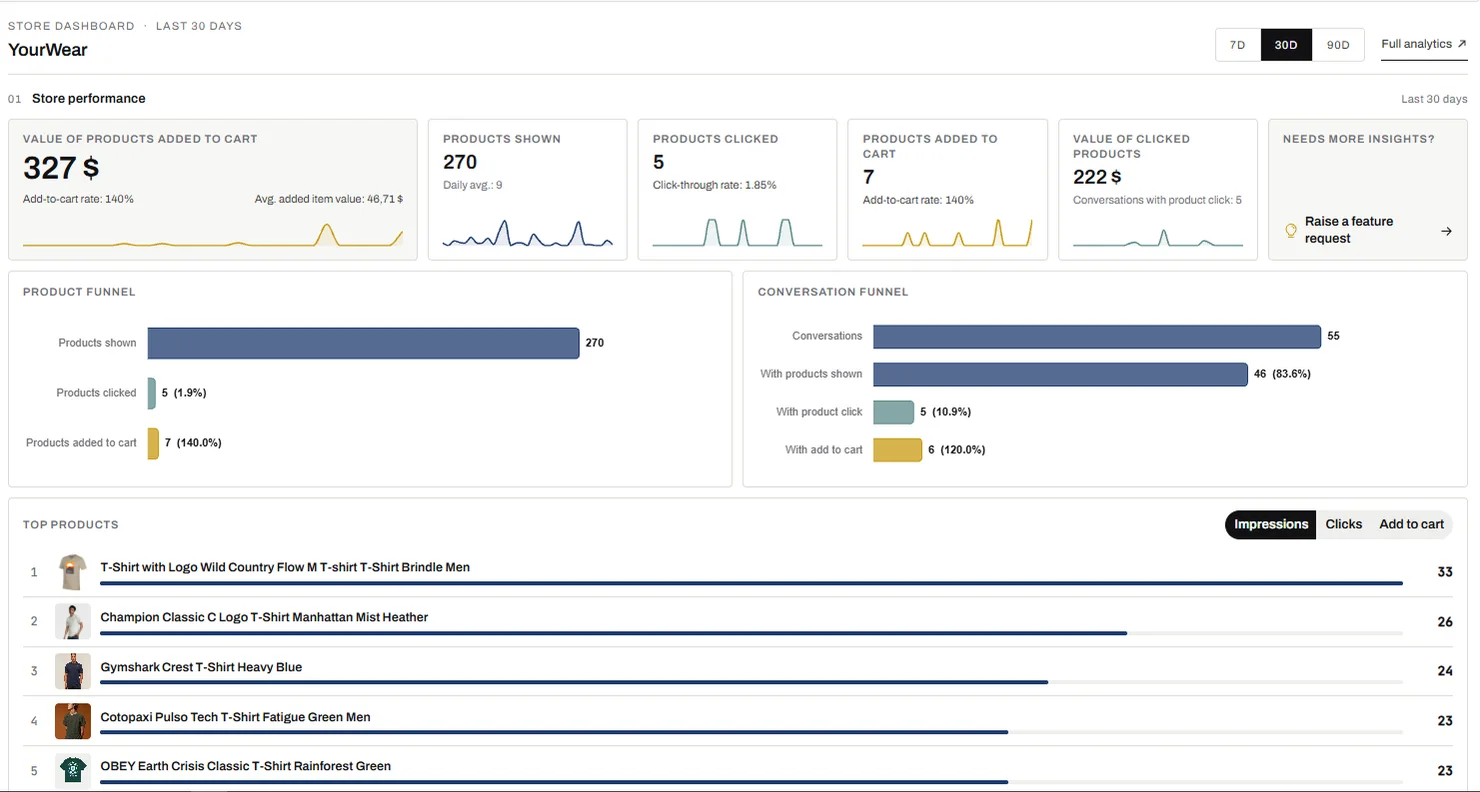1480x792 pixels.
Task: Open the Wild Country T-Shirt product thumbnail
Action: (x=73, y=572)
